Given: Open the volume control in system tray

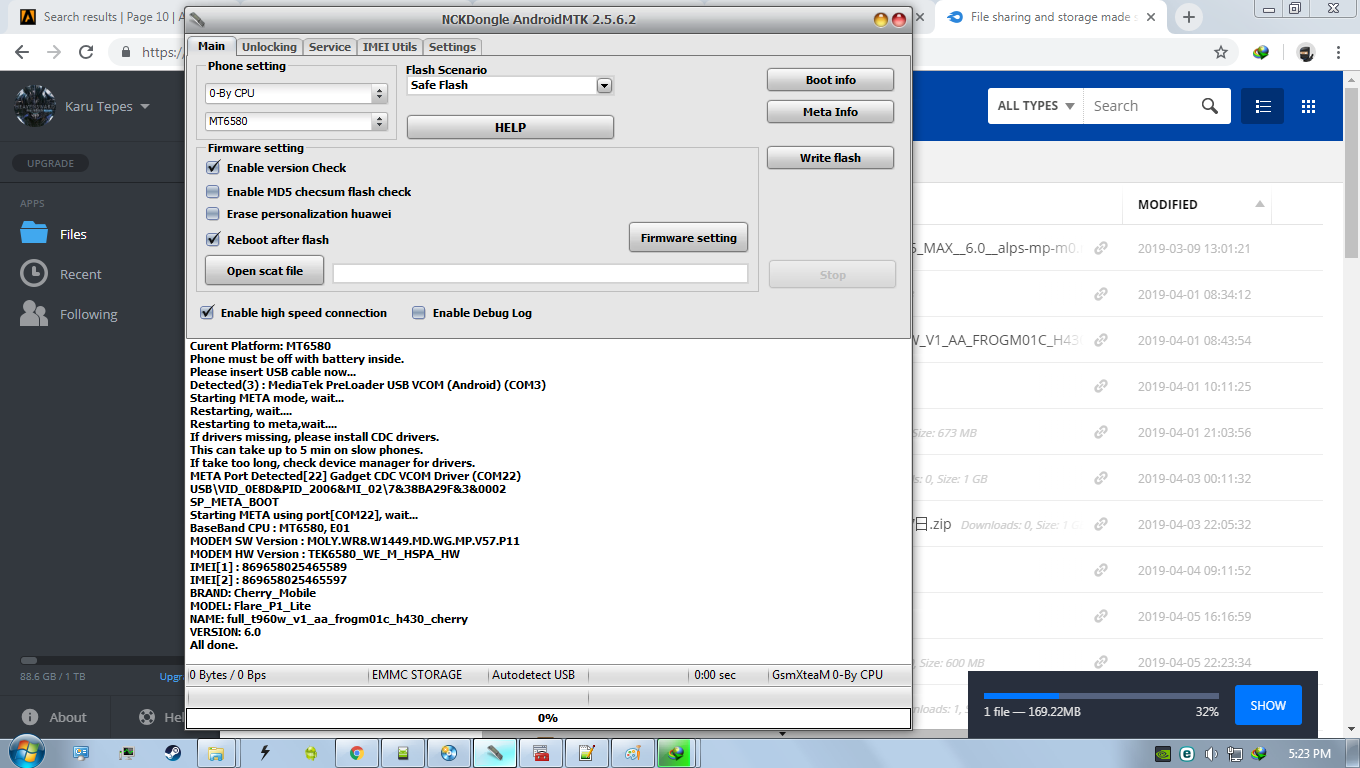Looking at the screenshot, I should (1211, 754).
